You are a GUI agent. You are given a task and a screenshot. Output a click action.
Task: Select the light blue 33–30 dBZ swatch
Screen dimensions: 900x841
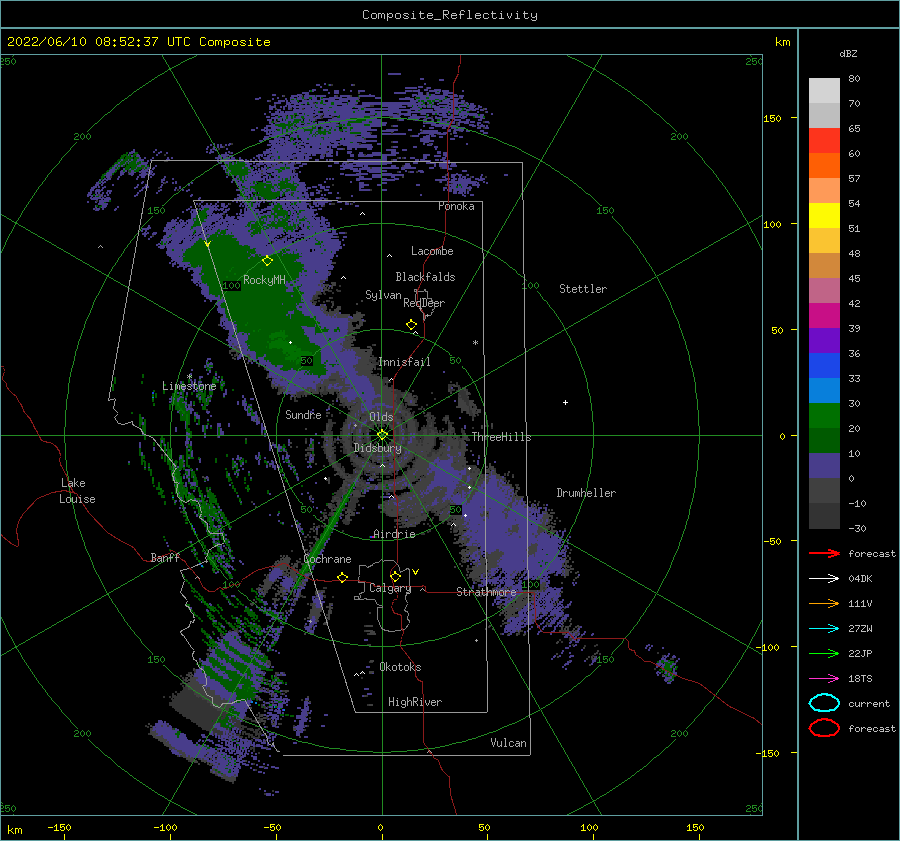[x=824, y=390]
